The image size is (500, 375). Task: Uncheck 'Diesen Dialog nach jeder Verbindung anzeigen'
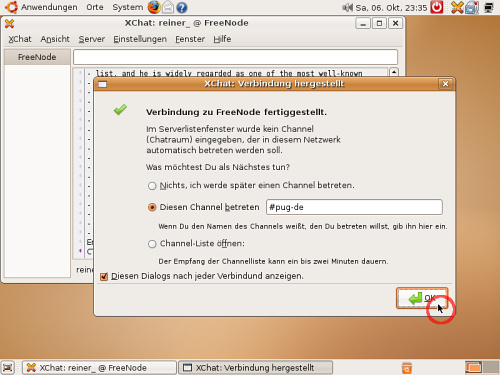[104, 276]
